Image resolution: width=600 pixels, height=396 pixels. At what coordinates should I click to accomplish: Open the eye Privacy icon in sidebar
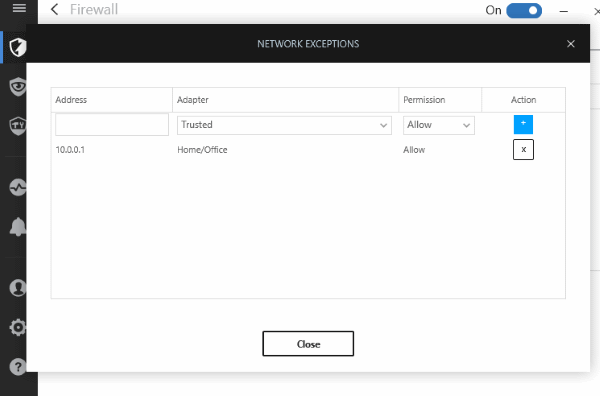pyautogui.click(x=18, y=86)
